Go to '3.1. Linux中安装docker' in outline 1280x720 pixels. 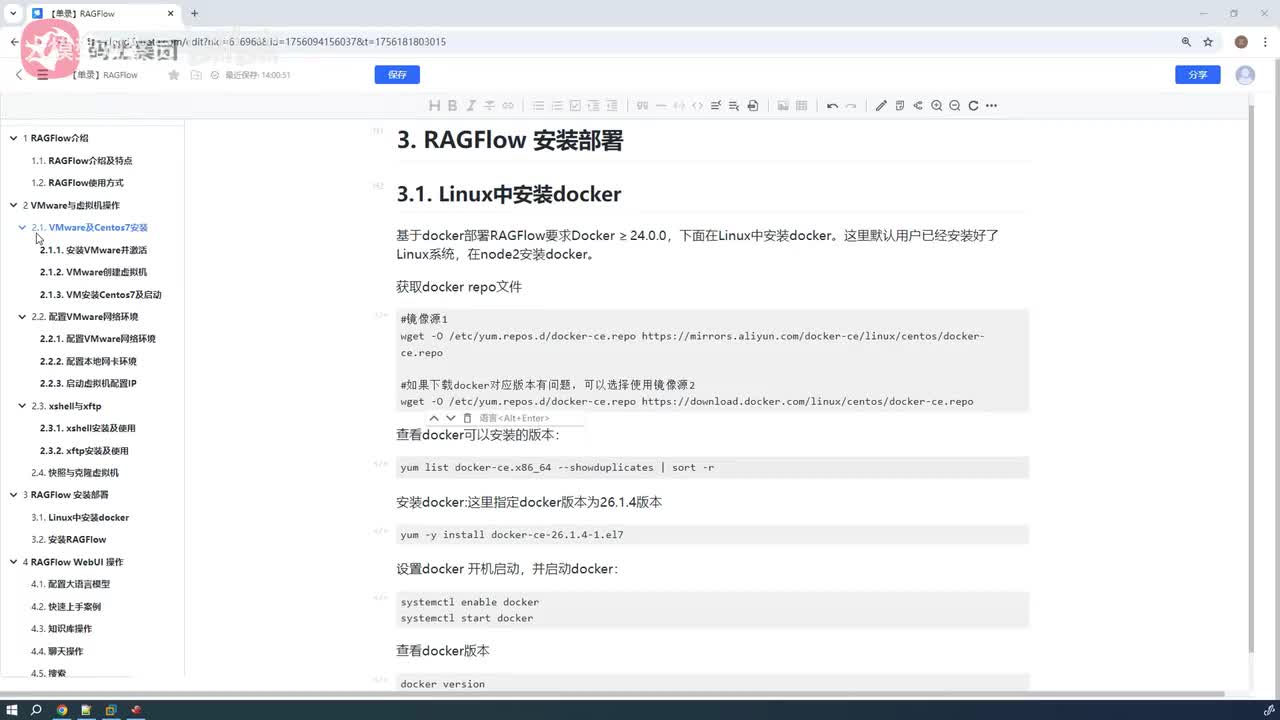(80, 517)
